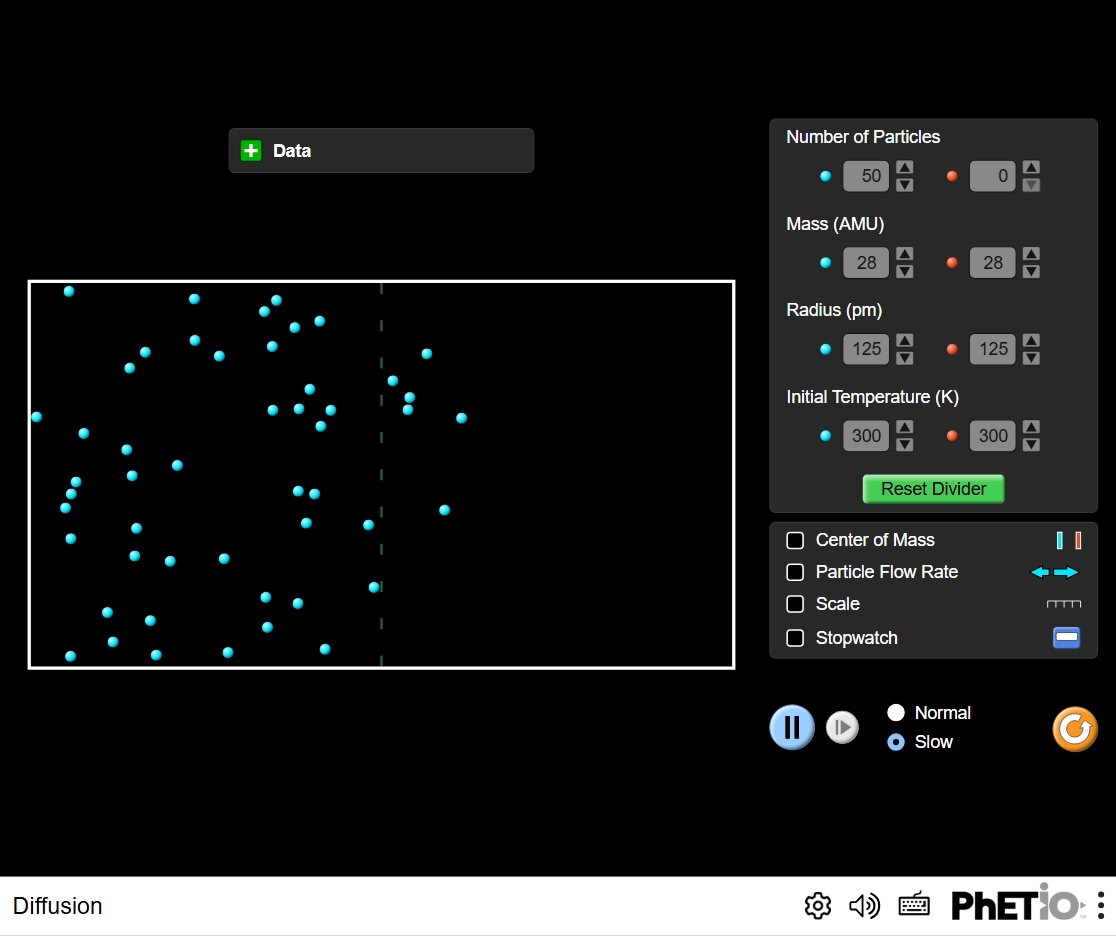
Task: Show the Scale checkbox option
Action: [795, 604]
